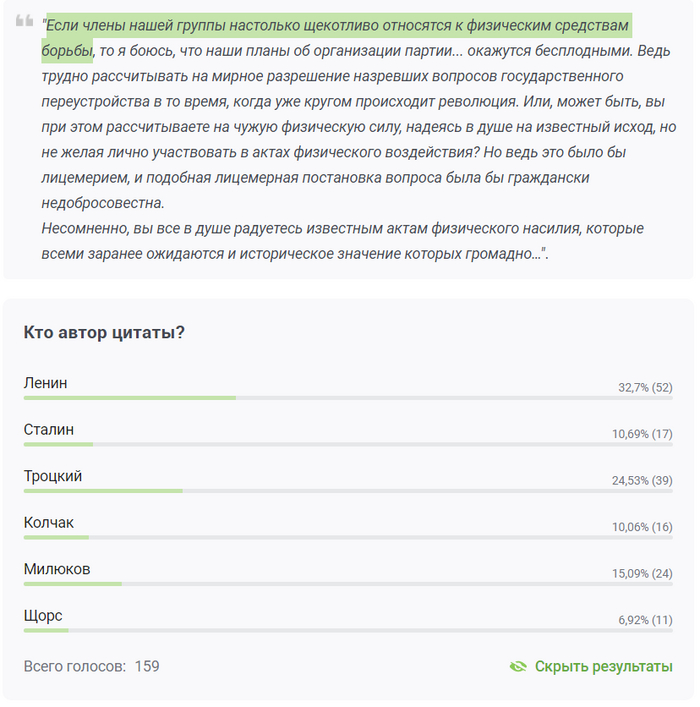Select the Ленин answer option
This screenshot has width=700, height=707.
[46, 383]
